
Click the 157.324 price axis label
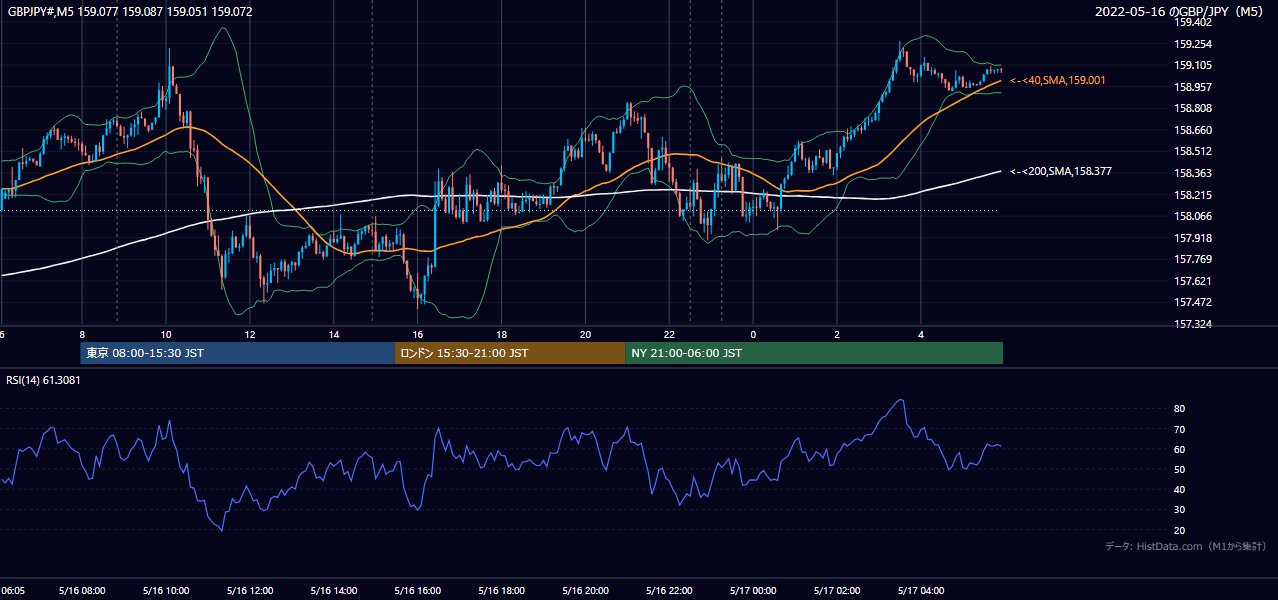1193,324
